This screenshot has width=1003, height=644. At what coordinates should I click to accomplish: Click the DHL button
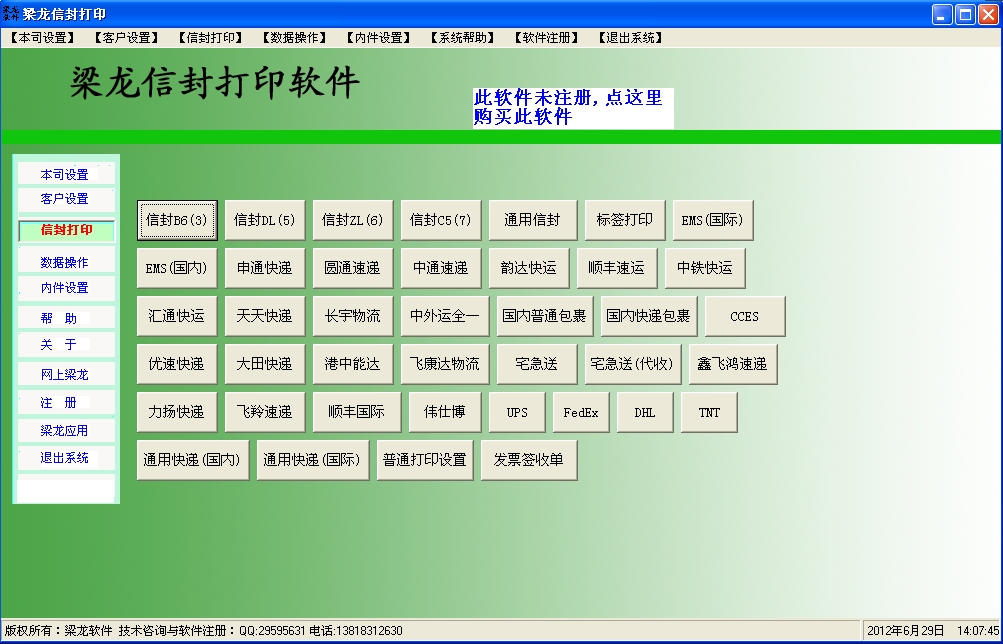(x=645, y=412)
